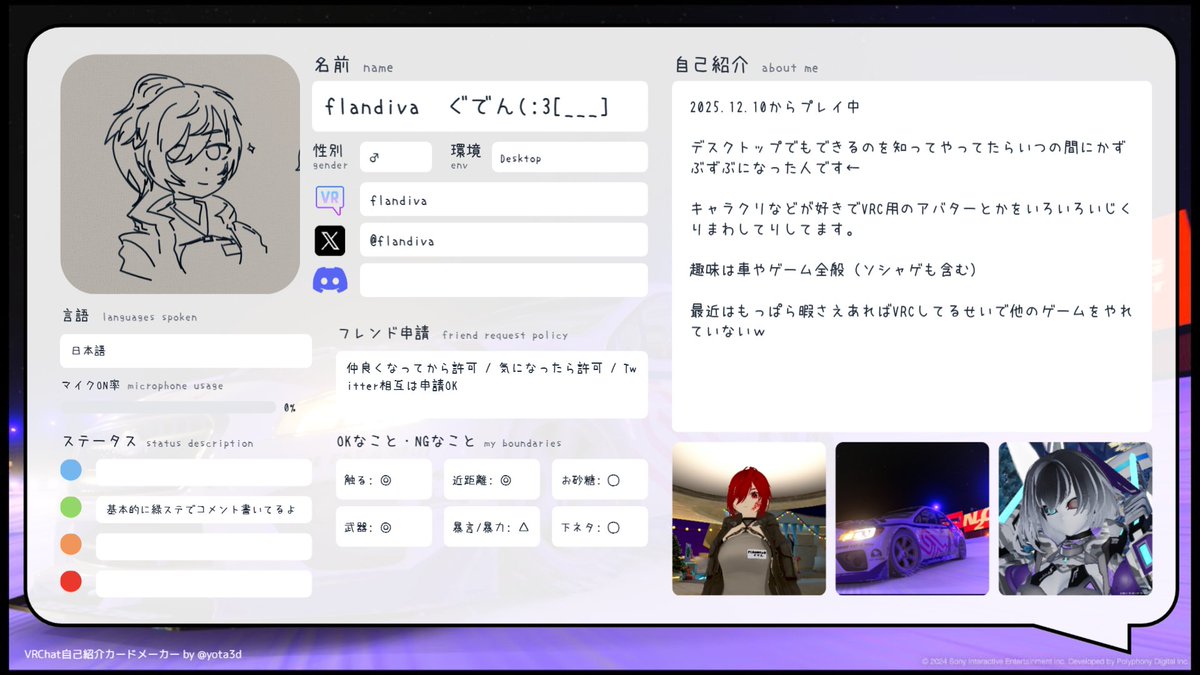1200x675 pixels.
Task: Select the orange status circle
Action: (71, 544)
